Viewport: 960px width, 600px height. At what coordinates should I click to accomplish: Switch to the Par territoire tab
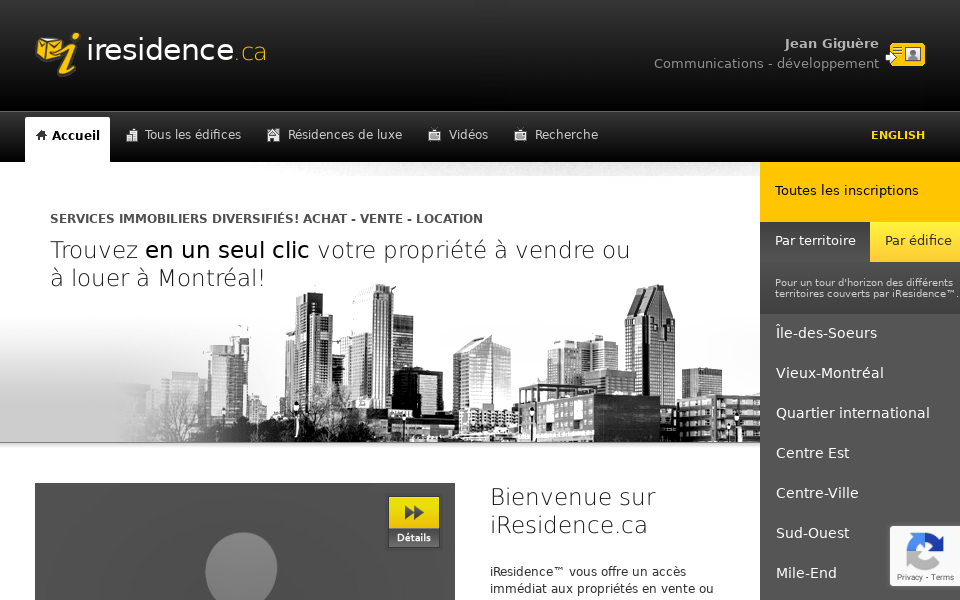815,241
